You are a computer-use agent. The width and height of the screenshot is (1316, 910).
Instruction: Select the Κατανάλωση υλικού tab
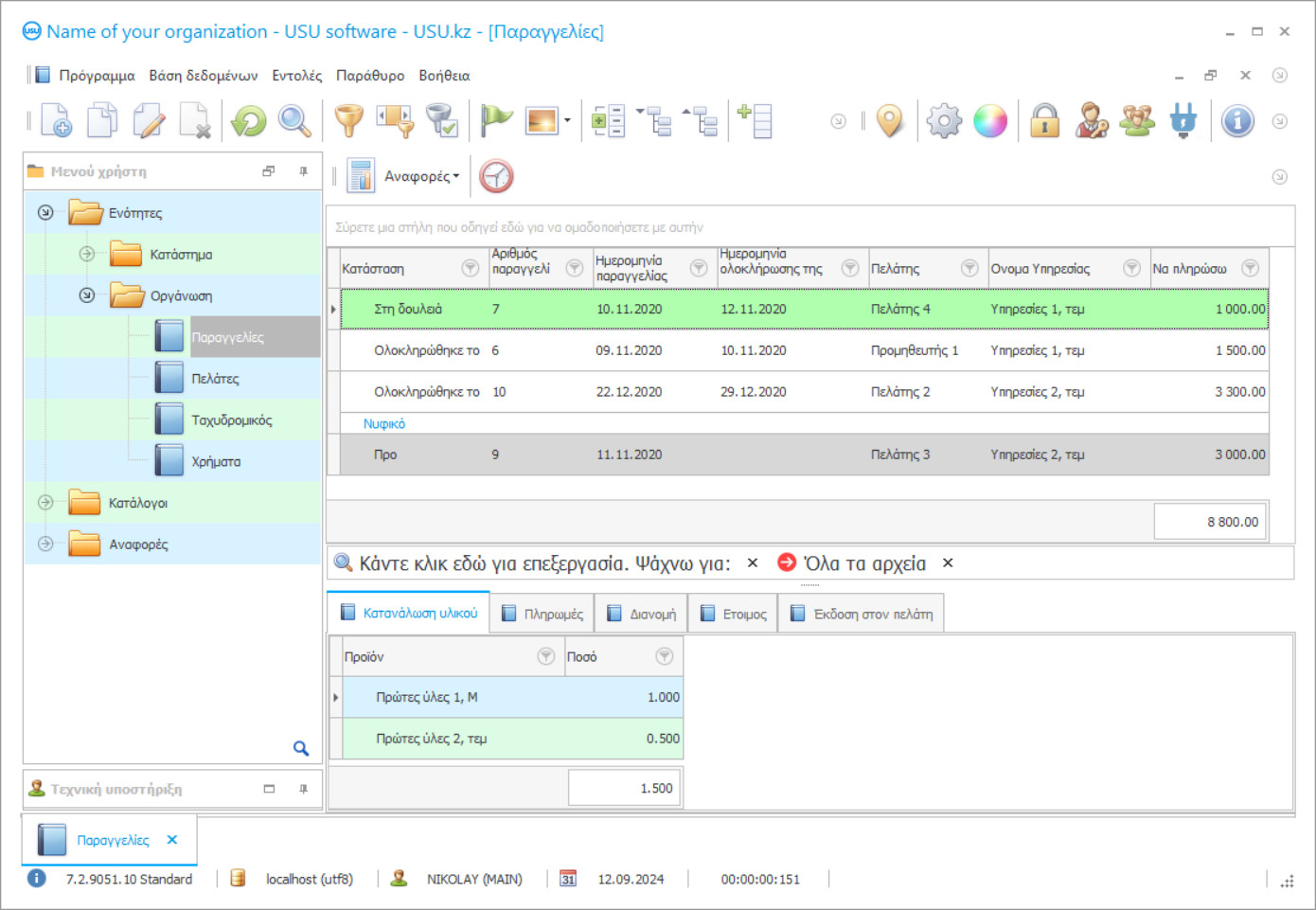(x=409, y=614)
